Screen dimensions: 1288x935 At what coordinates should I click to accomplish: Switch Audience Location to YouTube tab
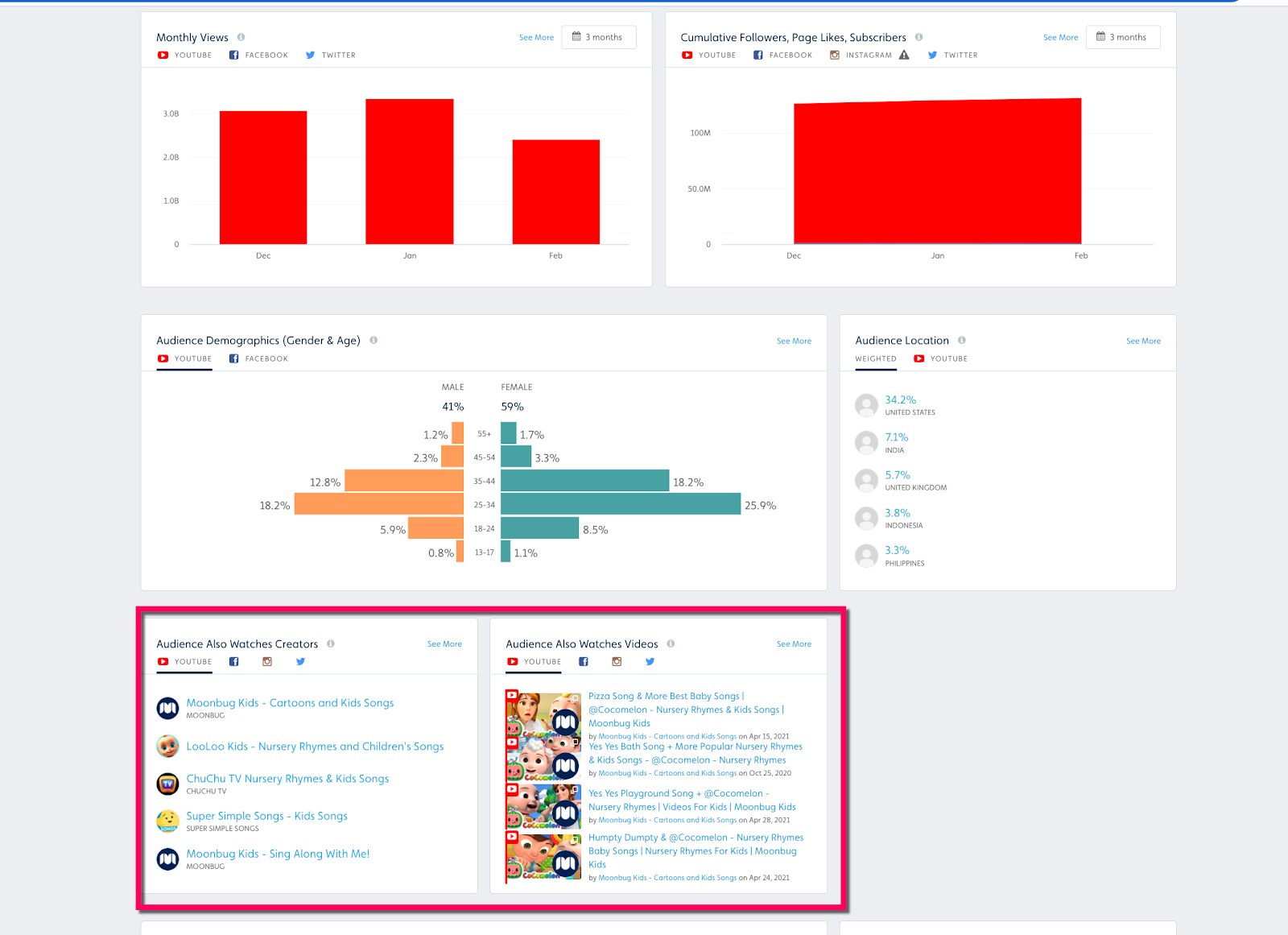[941, 359]
